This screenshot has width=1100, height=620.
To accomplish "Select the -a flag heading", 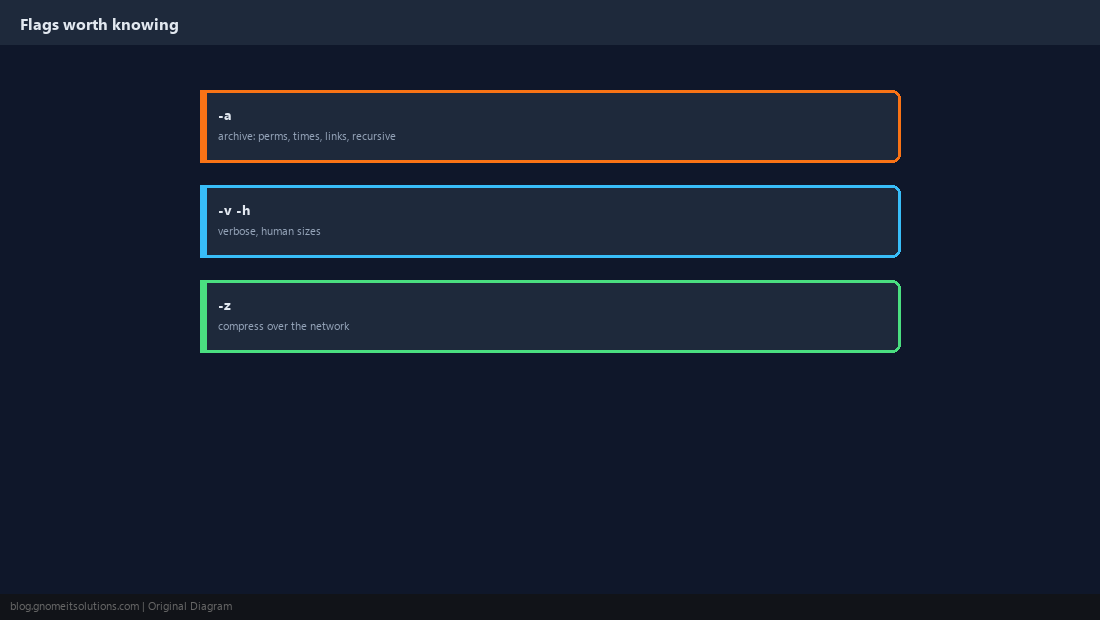I will point(224,116).
